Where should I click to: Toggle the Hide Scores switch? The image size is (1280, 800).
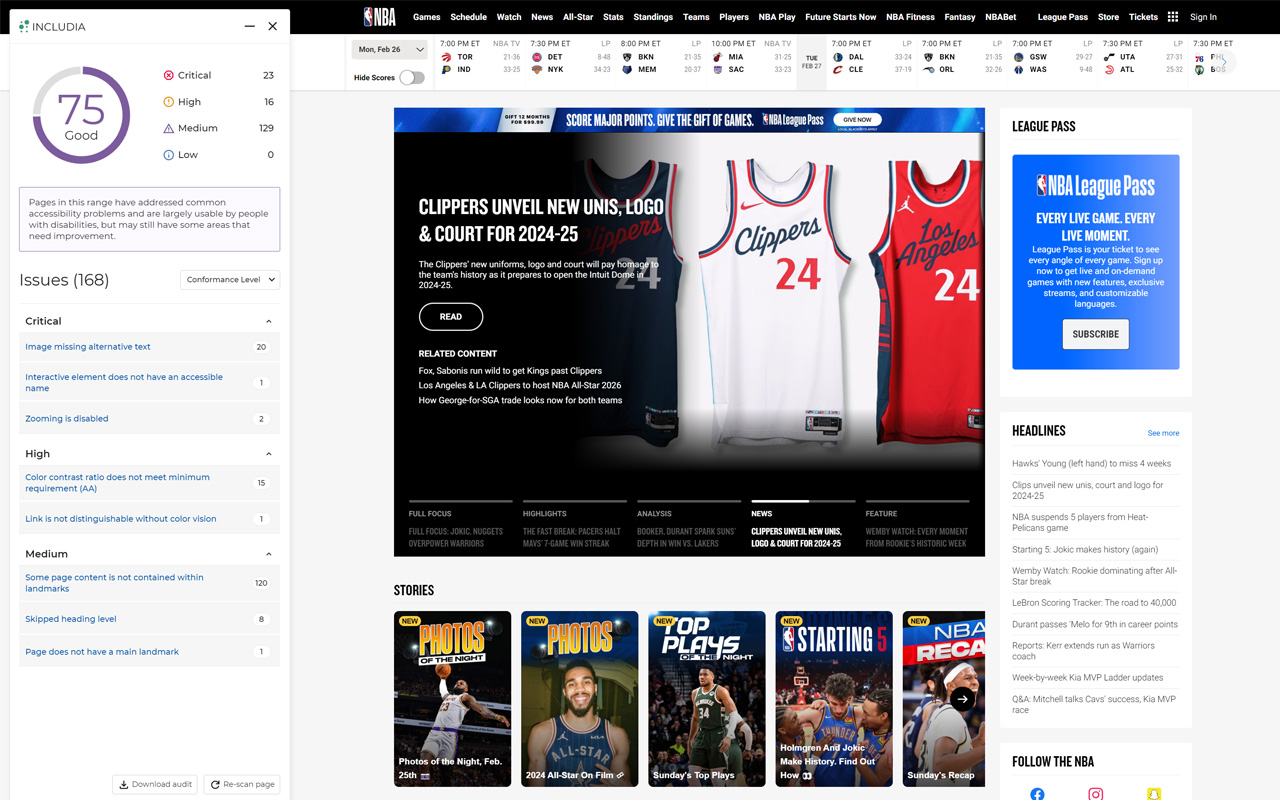coord(412,77)
